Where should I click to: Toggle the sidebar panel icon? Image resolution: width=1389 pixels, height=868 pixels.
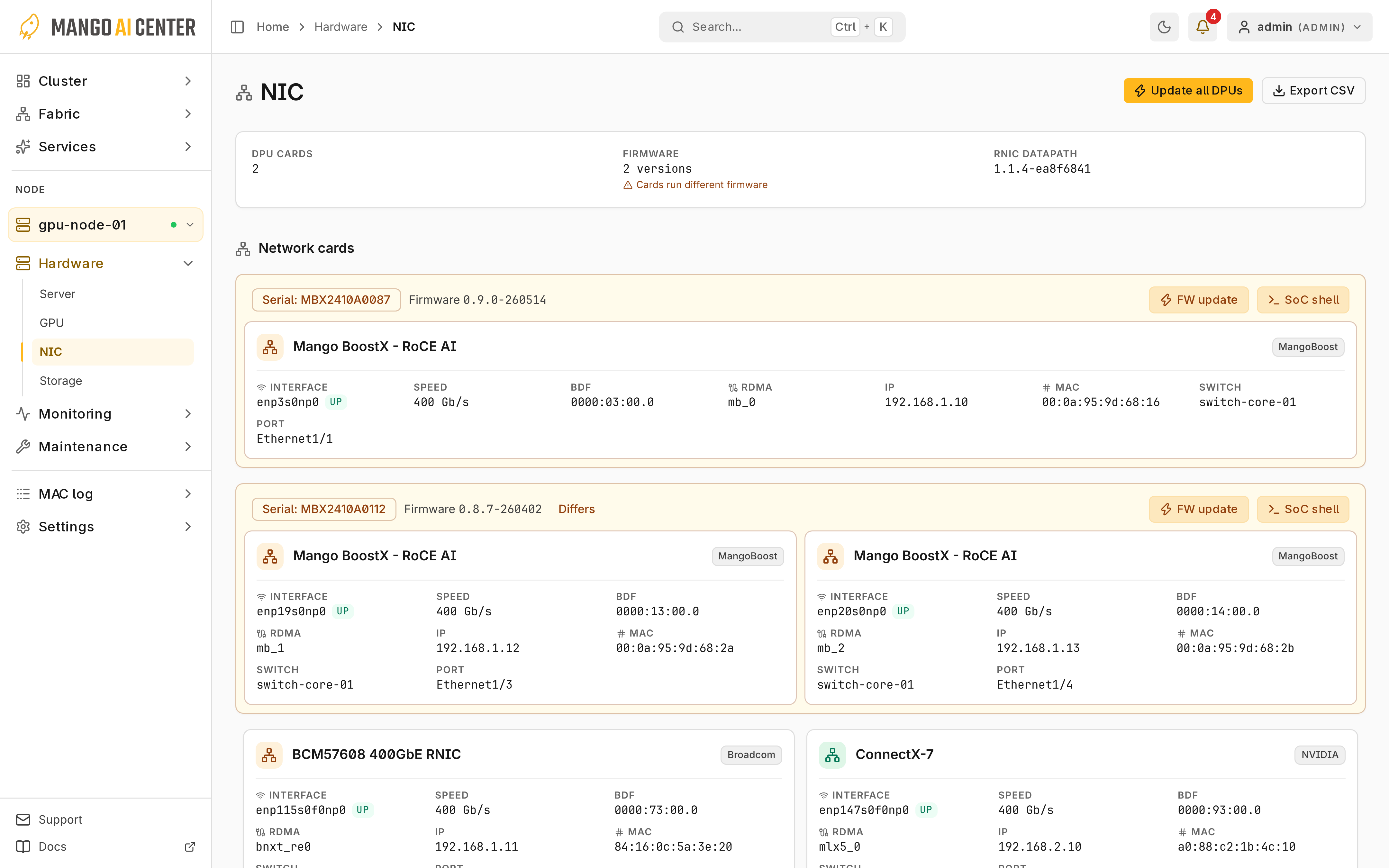[237, 27]
